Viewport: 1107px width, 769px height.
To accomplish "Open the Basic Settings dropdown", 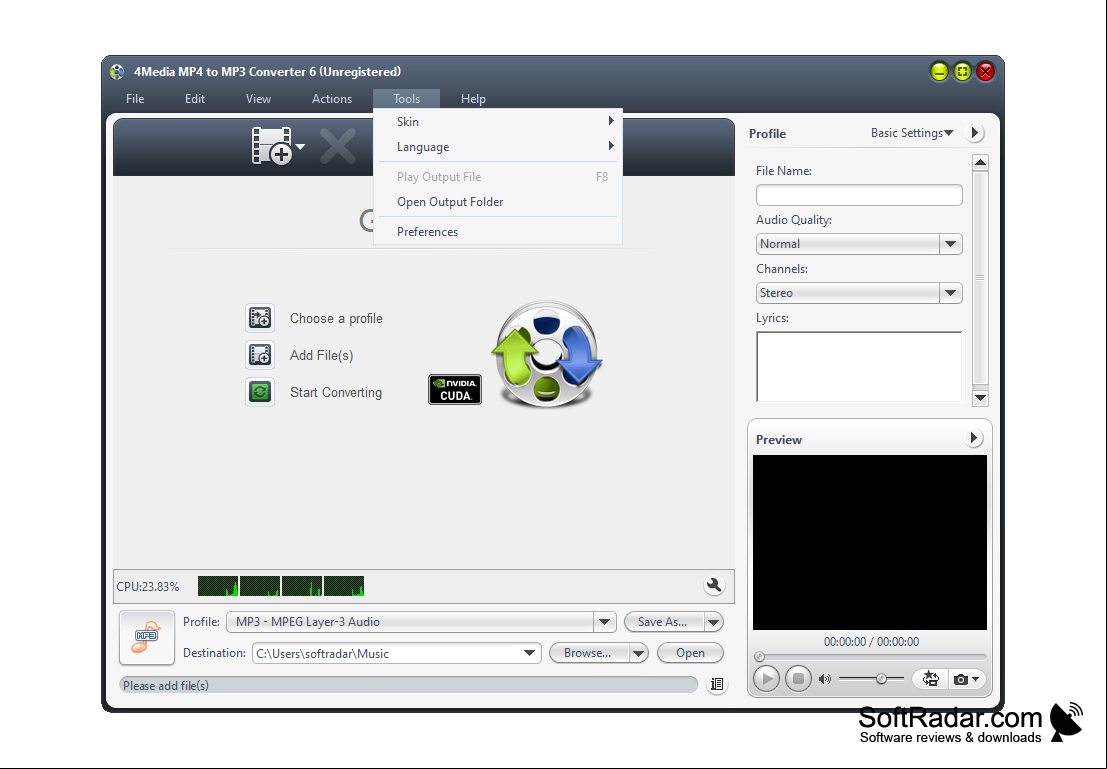I will coord(911,133).
